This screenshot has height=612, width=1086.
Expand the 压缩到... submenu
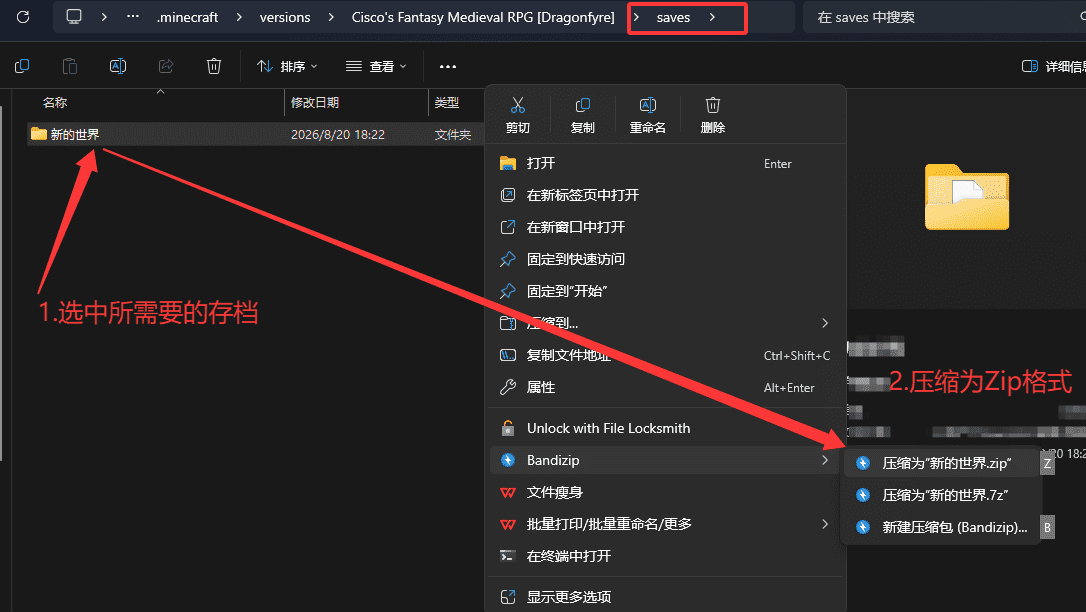665,323
